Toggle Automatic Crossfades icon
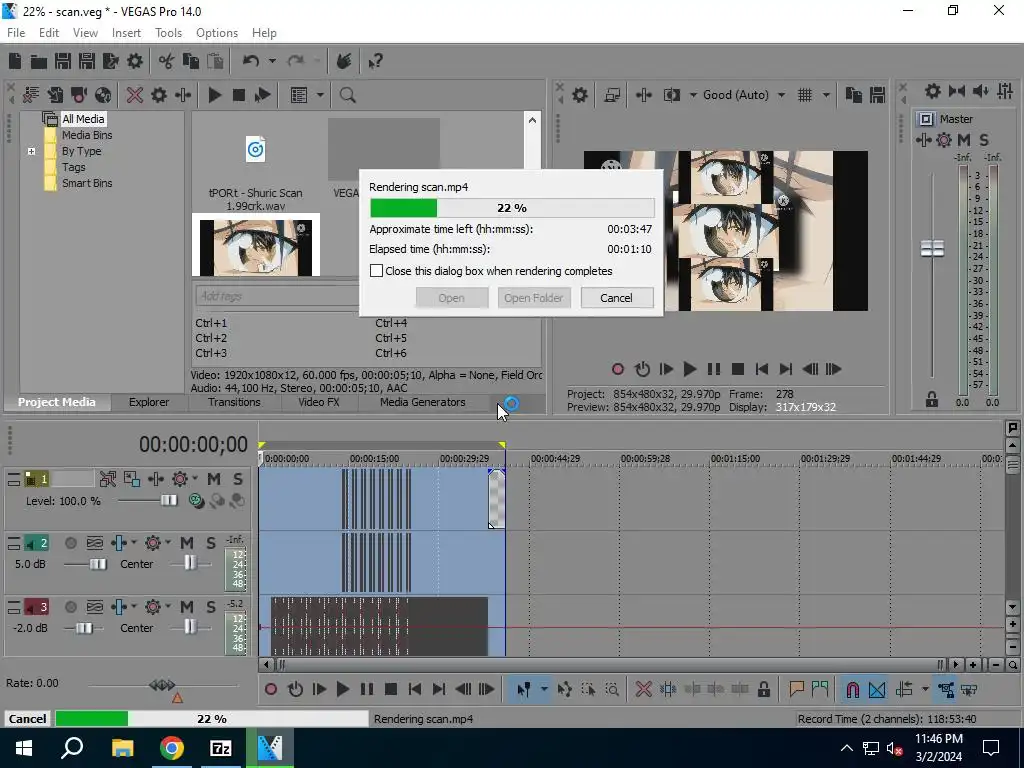Screen dimensions: 1024x768 [x=876, y=690]
